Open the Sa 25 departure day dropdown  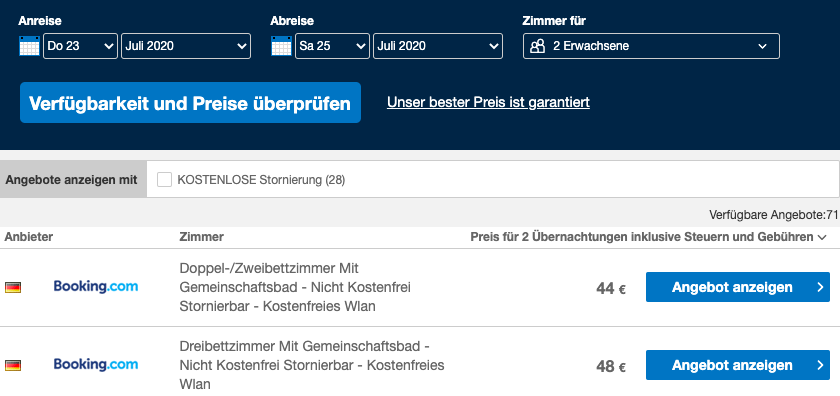(332, 46)
